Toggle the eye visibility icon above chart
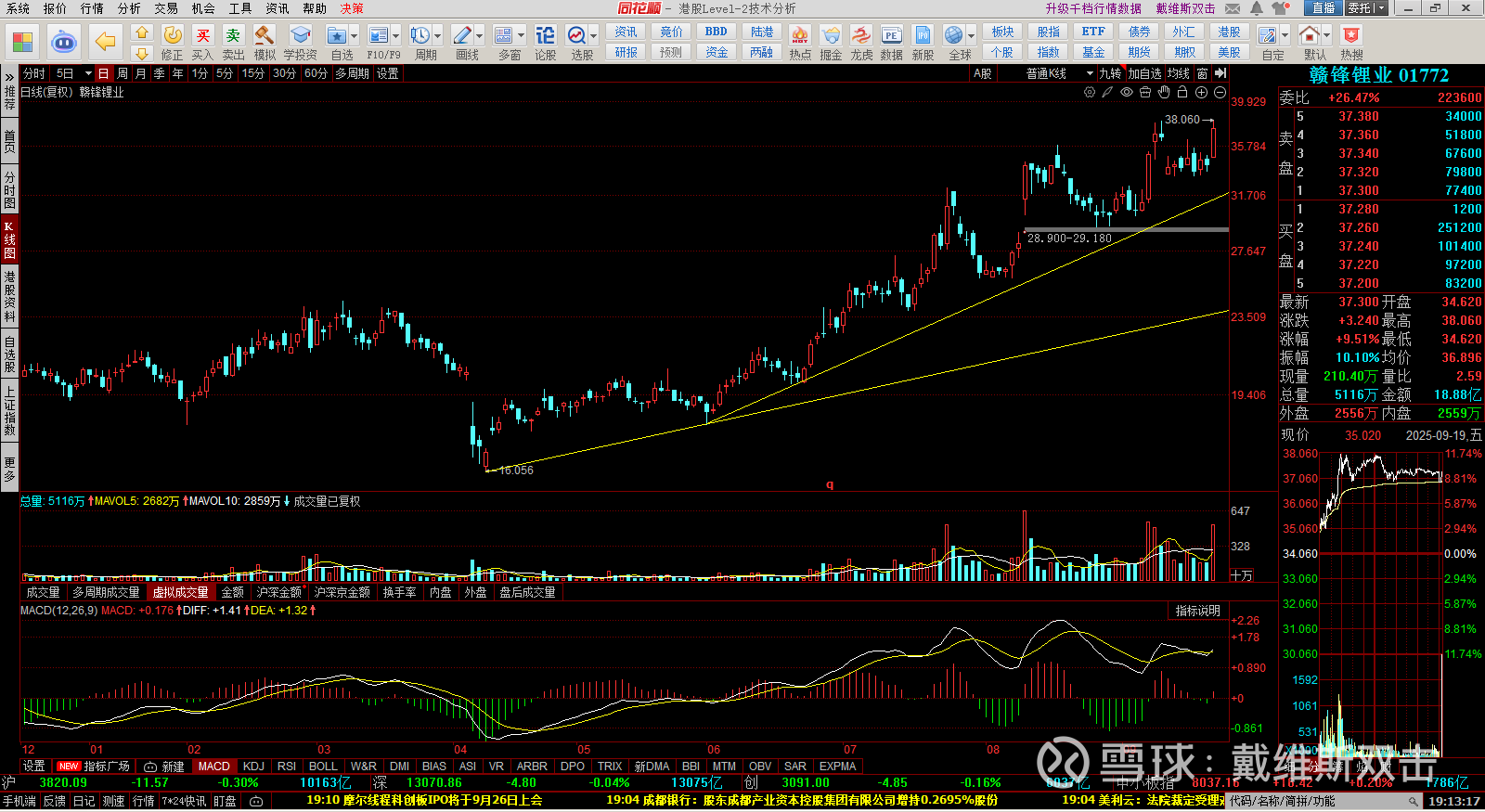This screenshot has width=1485, height=812. click(x=1127, y=93)
